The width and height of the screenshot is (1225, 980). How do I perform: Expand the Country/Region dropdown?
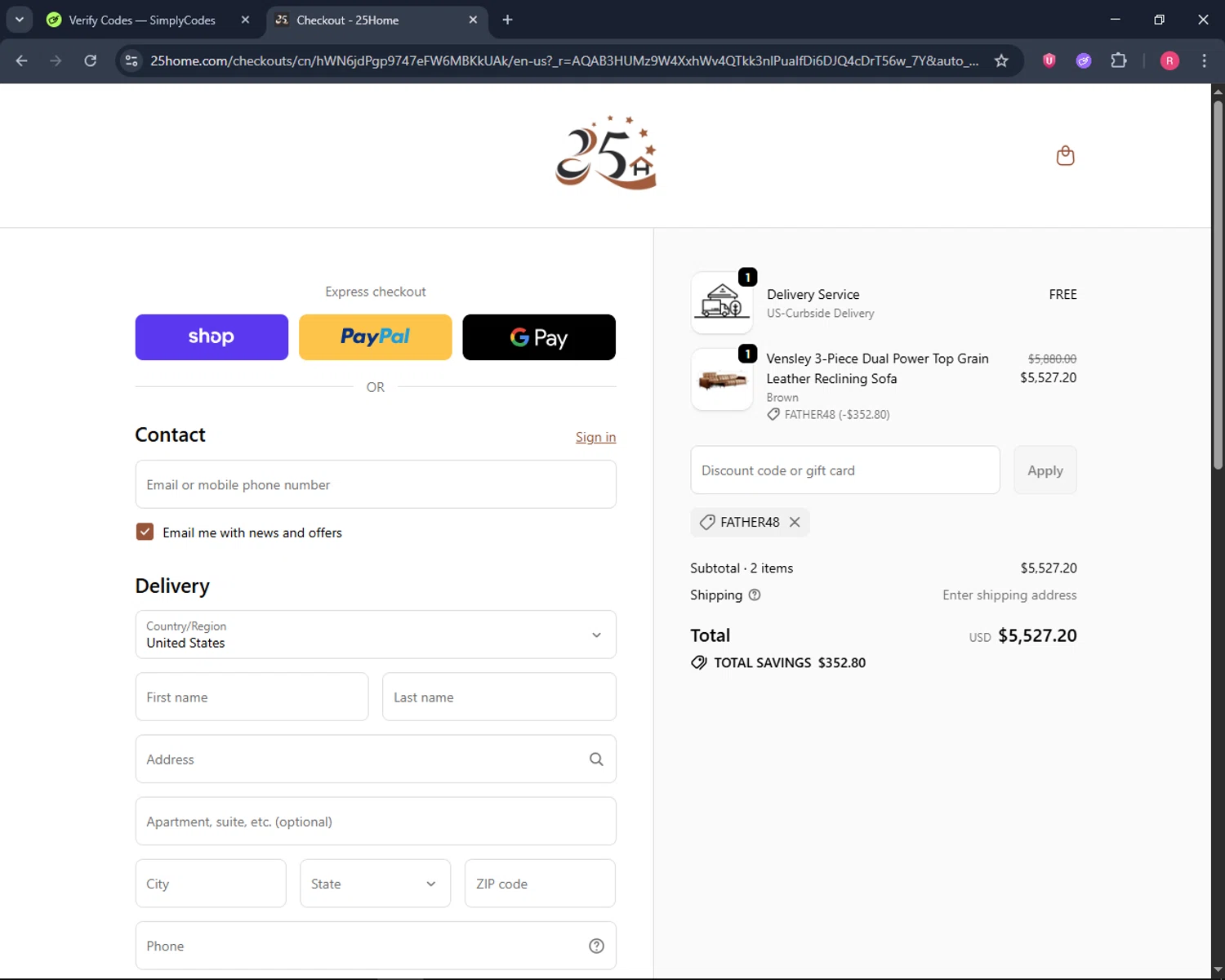click(376, 635)
